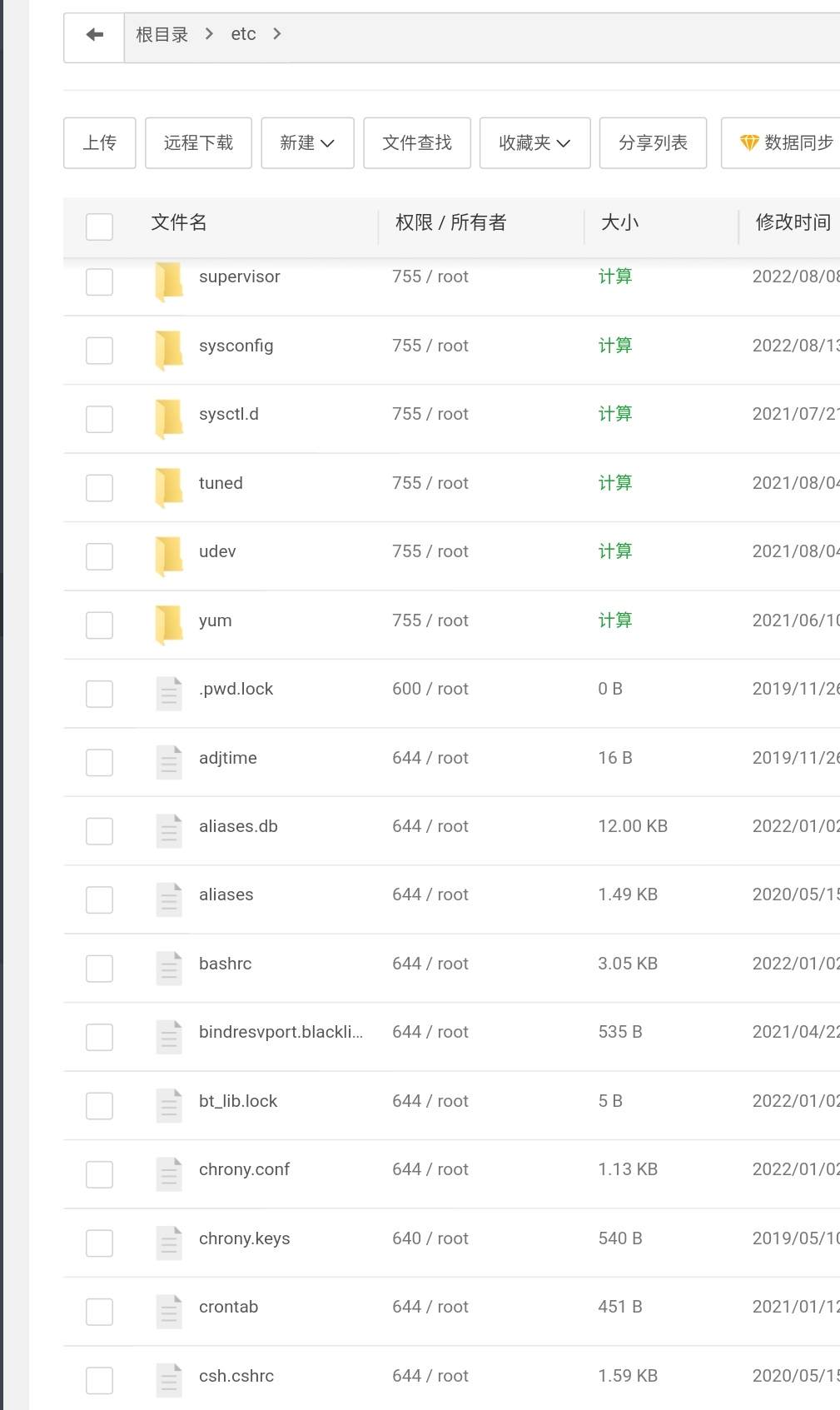Sort by 大小 column header
The image size is (840, 1410).
click(x=619, y=222)
